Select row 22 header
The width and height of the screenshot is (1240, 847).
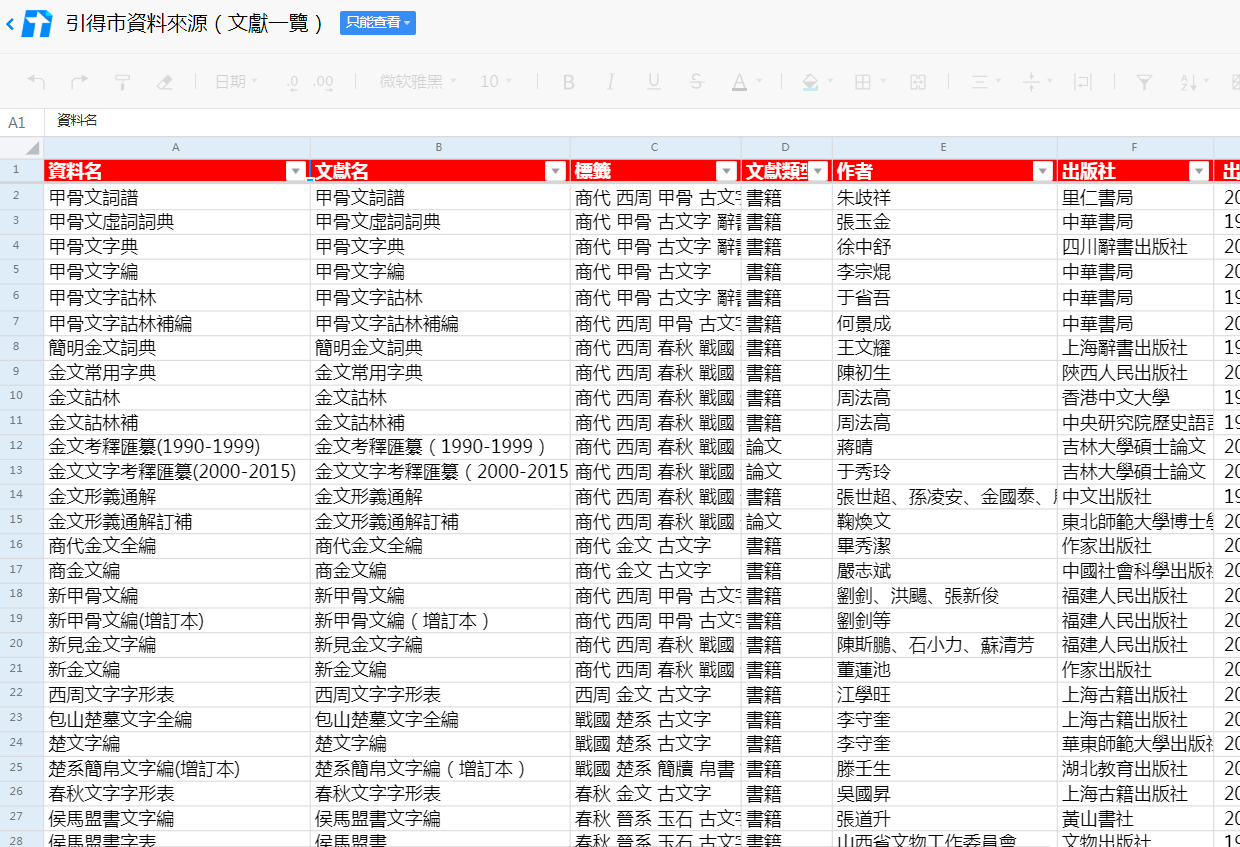click(x=22, y=693)
